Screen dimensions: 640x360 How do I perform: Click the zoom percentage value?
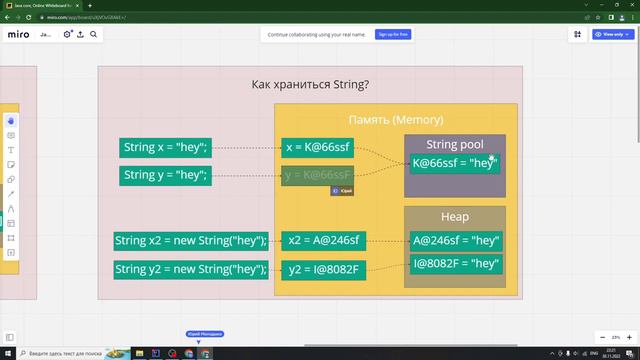[616, 337]
